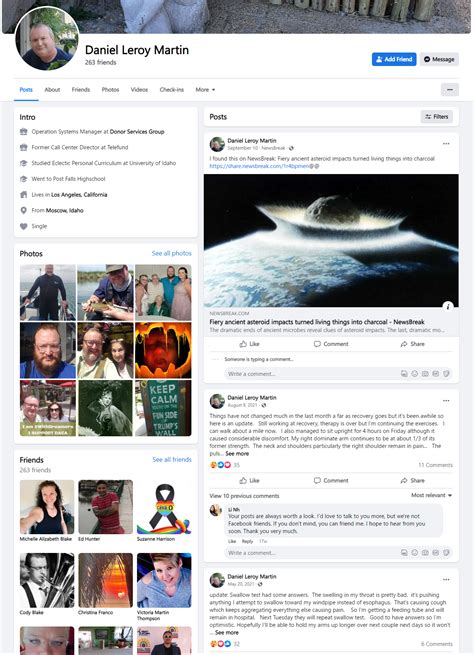Switch to the About tab
Viewport: 474px width, 655px height.
coord(52,89)
